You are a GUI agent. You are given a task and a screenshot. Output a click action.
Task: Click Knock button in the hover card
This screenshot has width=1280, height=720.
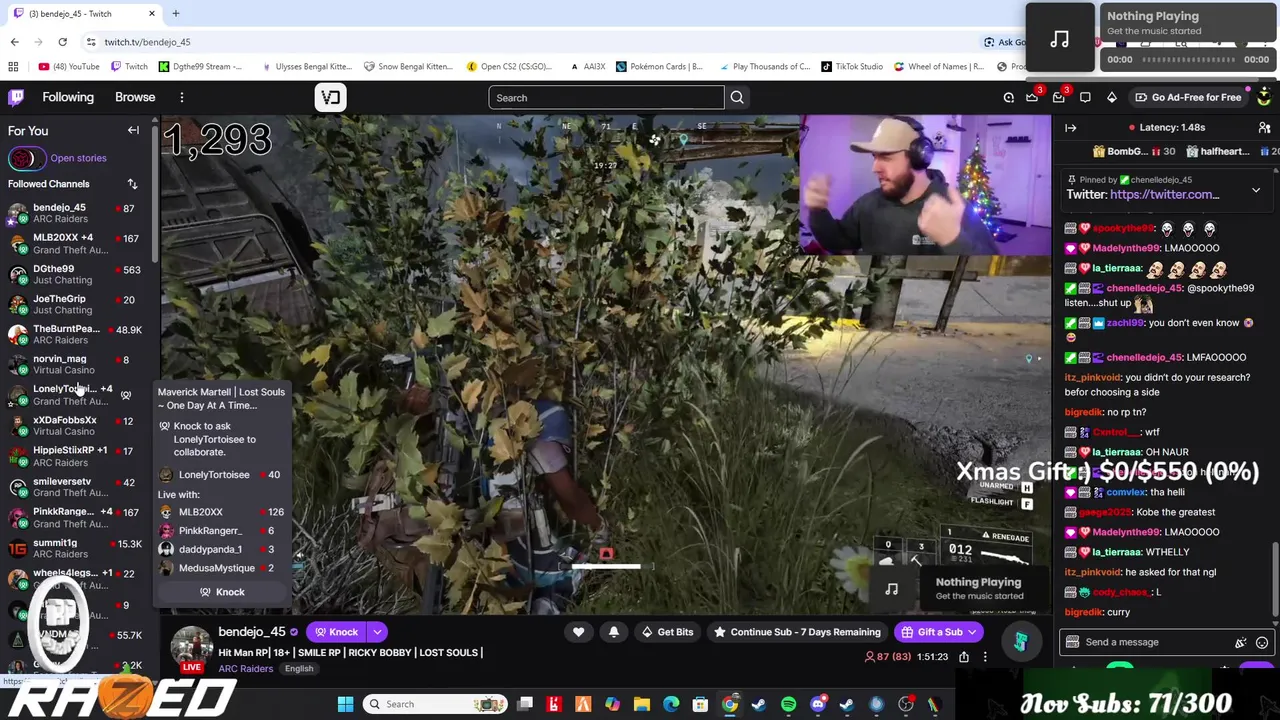point(222,592)
